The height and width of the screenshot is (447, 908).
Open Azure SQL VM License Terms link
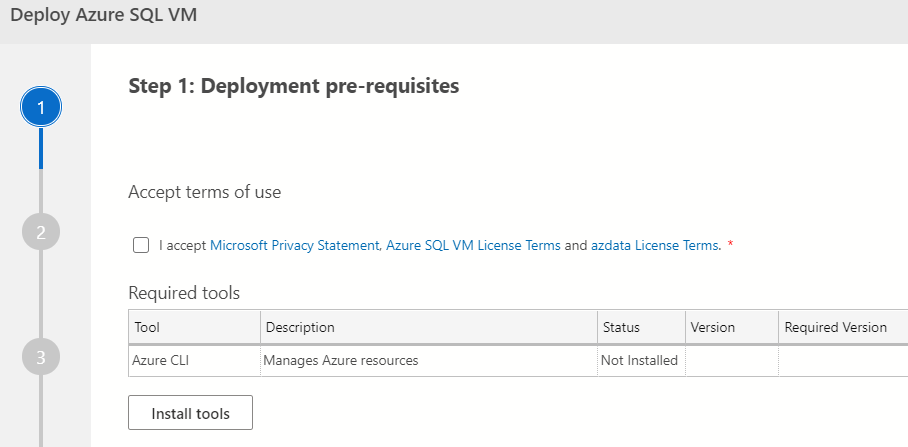(473, 245)
